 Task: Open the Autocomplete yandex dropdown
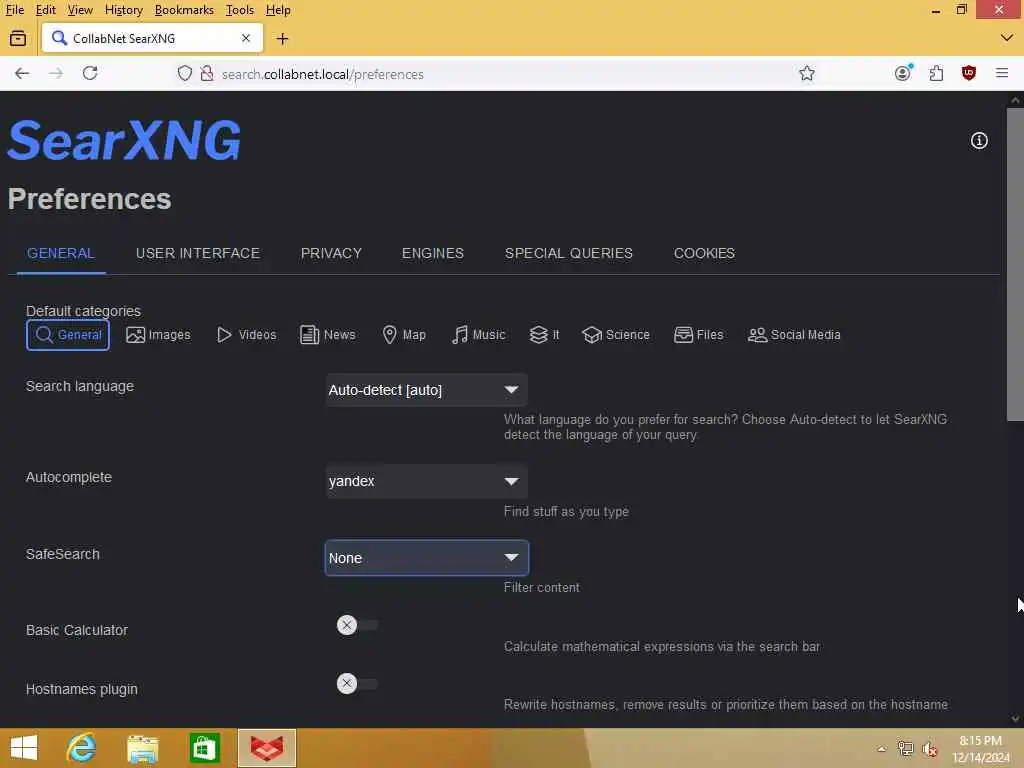click(x=426, y=481)
